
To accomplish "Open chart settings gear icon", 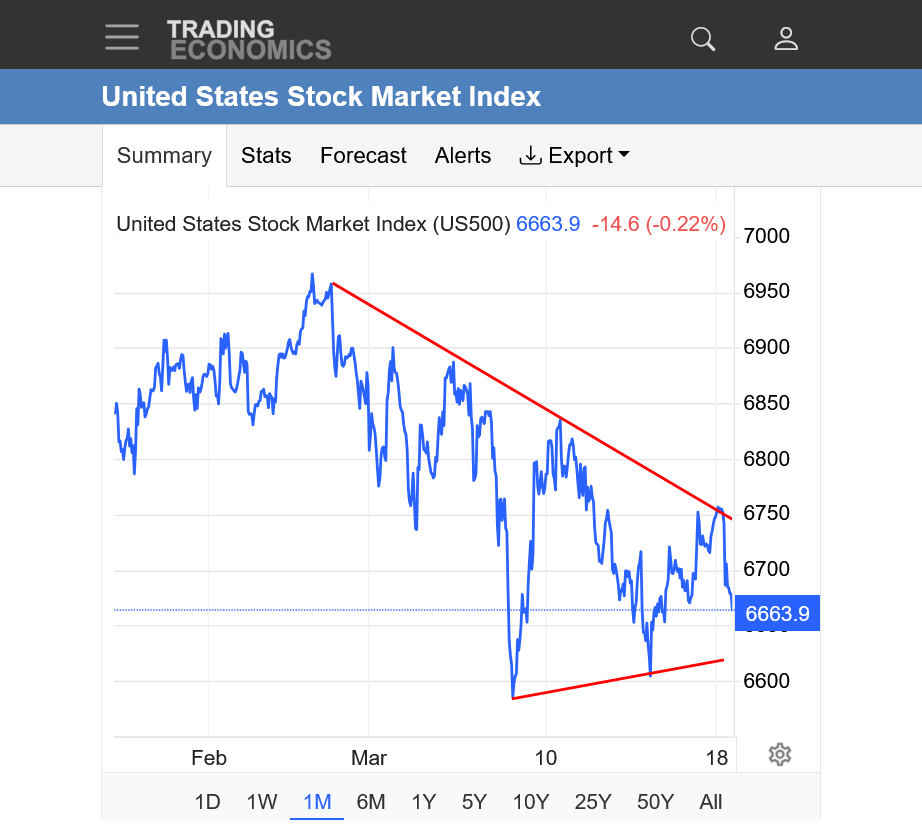I will 780,754.
